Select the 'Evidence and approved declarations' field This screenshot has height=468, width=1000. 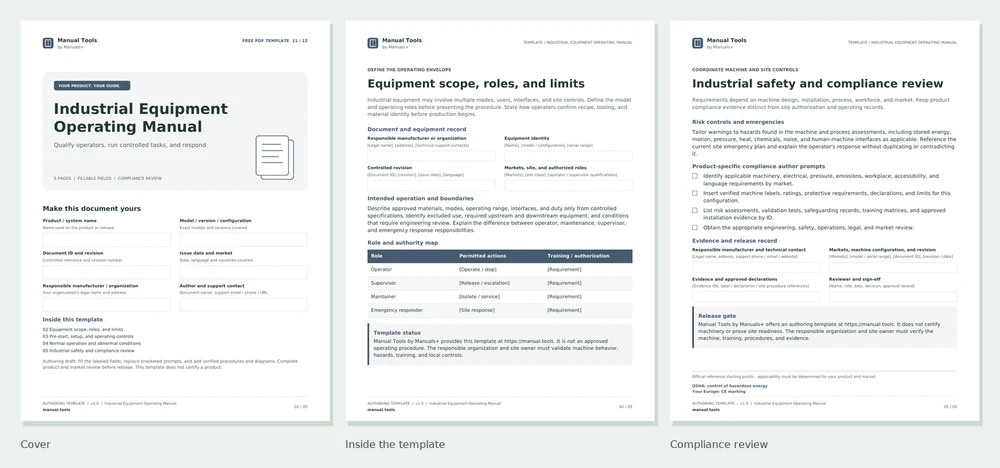[x=756, y=296]
